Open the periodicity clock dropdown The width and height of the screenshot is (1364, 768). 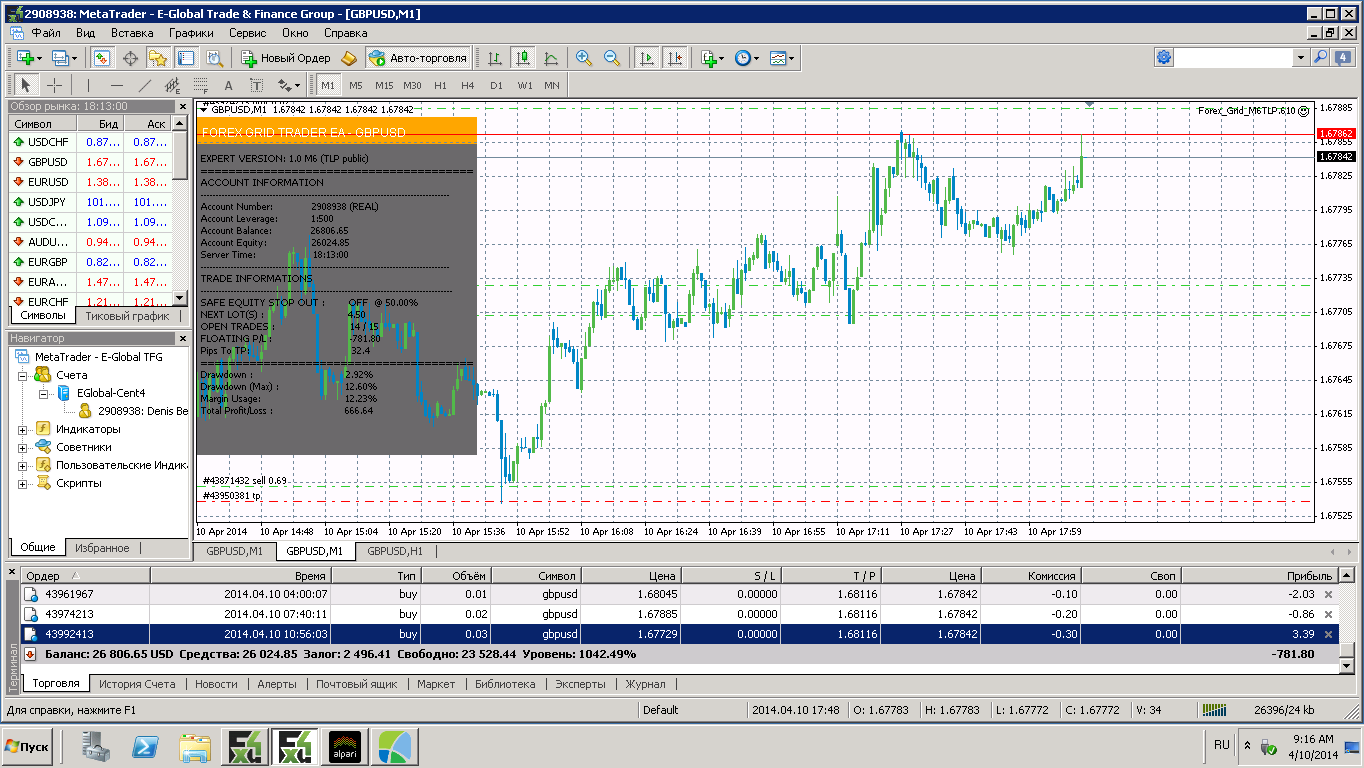click(x=747, y=58)
